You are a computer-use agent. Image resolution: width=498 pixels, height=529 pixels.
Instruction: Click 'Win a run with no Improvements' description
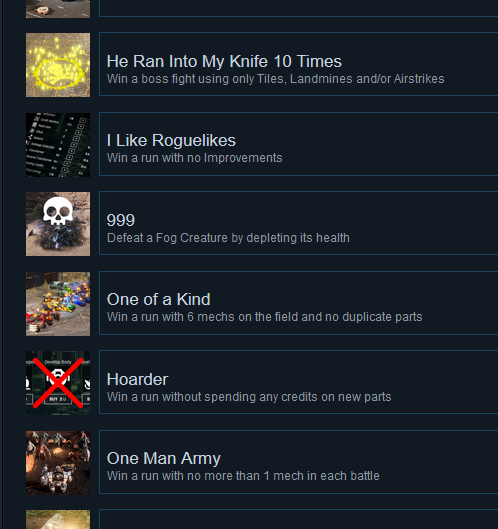tap(195, 158)
